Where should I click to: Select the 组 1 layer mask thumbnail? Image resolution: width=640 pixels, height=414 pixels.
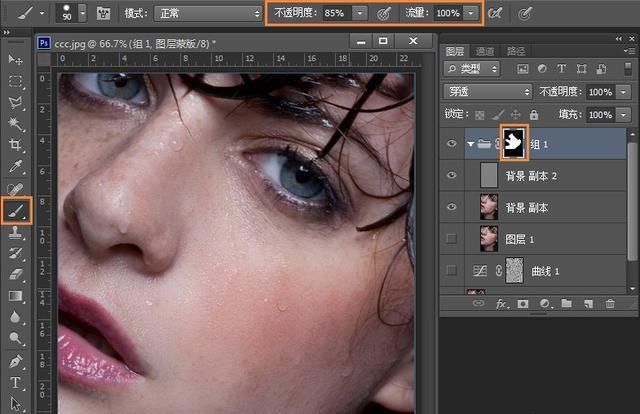coord(514,143)
